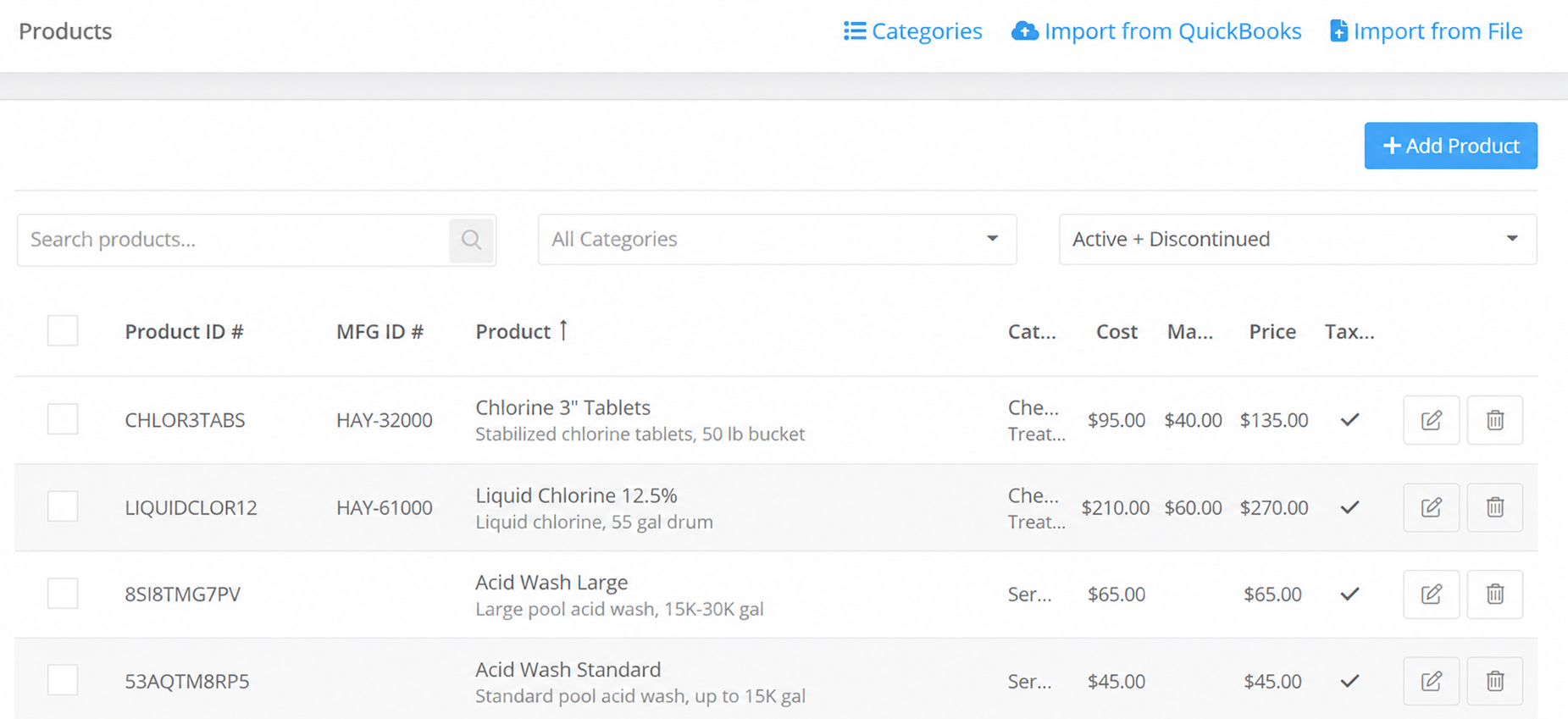Click the "$135.00" price cell
Screen dimensions: 1568x719
[1274, 420]
